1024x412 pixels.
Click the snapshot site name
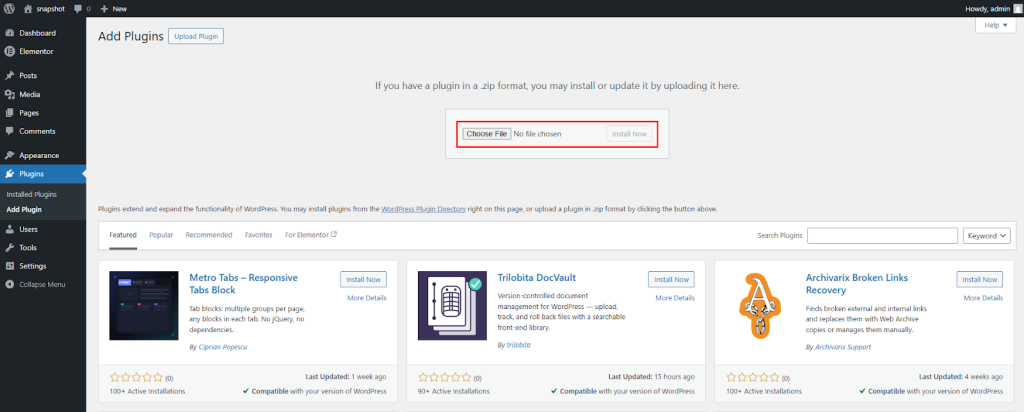click(x=50, y=9)
